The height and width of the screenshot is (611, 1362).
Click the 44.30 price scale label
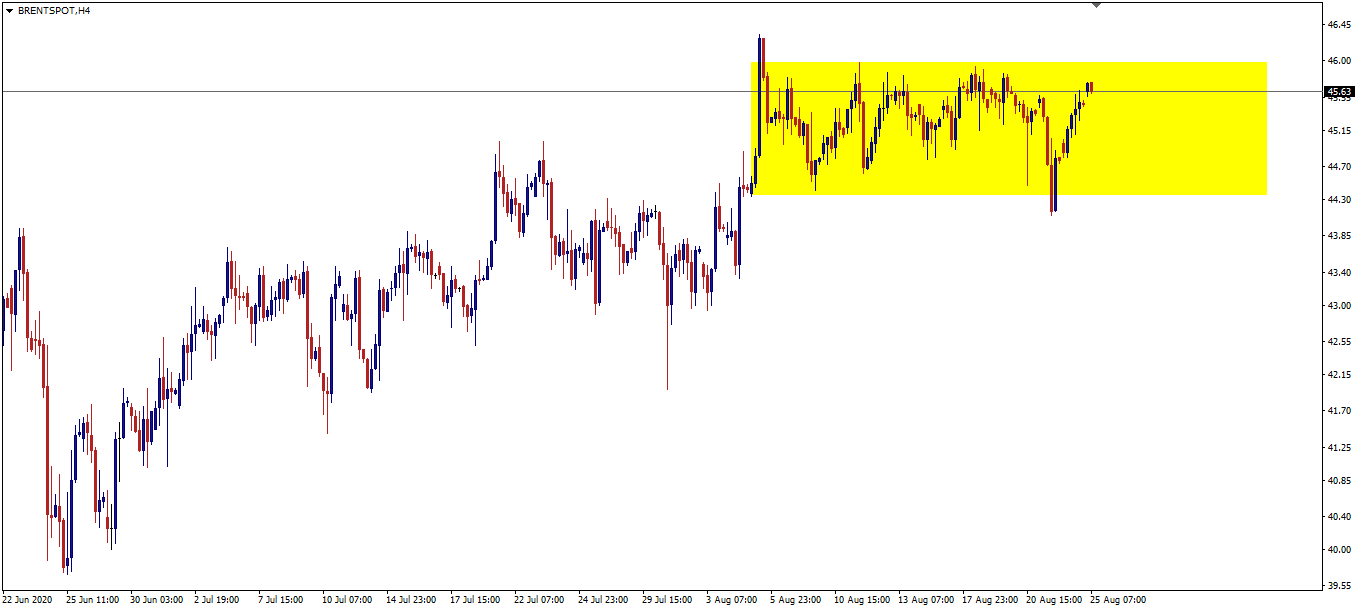tap(1339, 201)
